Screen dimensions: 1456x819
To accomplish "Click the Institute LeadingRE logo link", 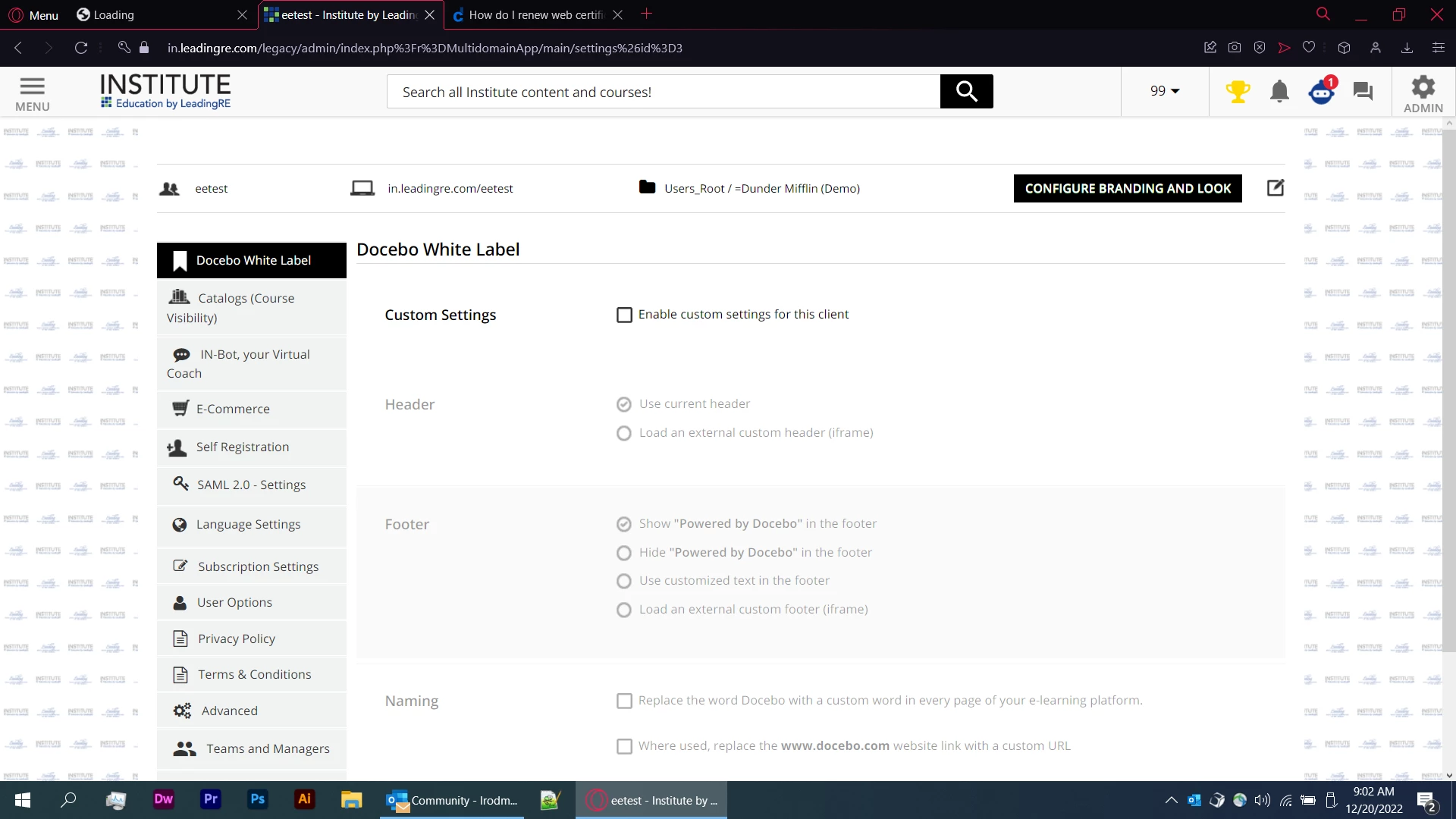I will (x=165, y=91).
